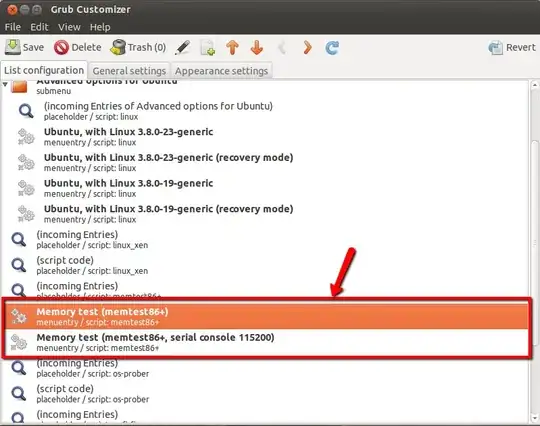540x426 pixels.
Task: Close the Grub Customizer window
Action: [x=12, y=10]
